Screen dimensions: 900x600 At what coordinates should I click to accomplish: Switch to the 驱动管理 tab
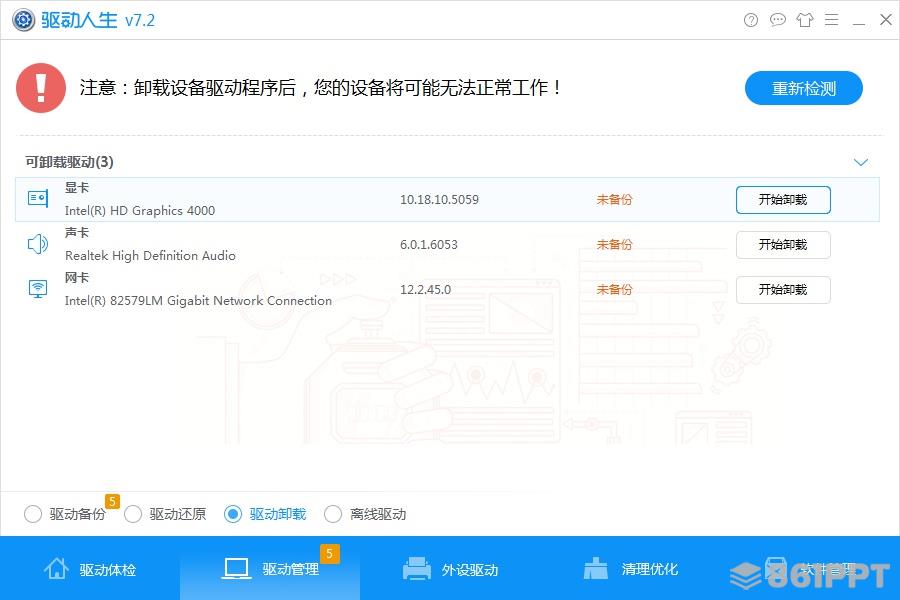point(270,568)
